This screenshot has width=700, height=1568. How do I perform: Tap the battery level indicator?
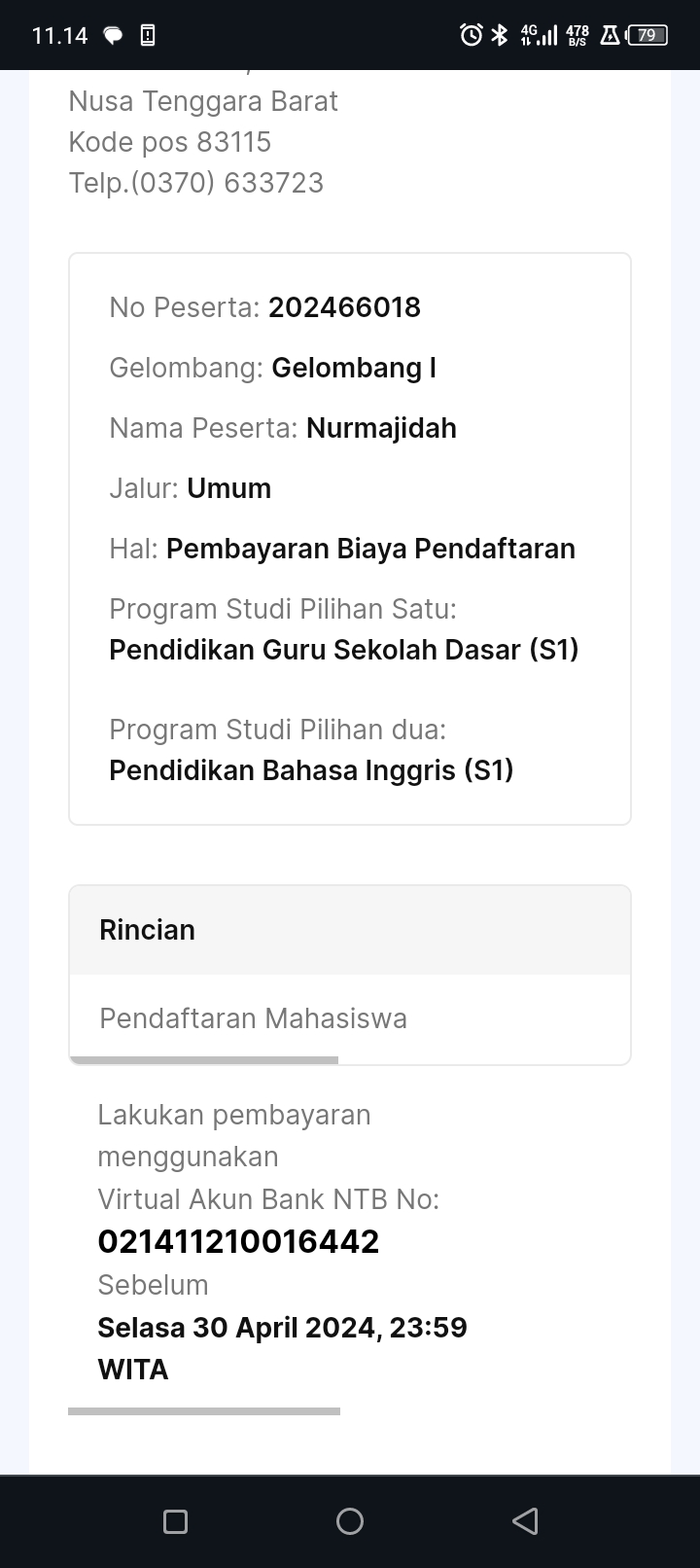(x=647, y=36)
